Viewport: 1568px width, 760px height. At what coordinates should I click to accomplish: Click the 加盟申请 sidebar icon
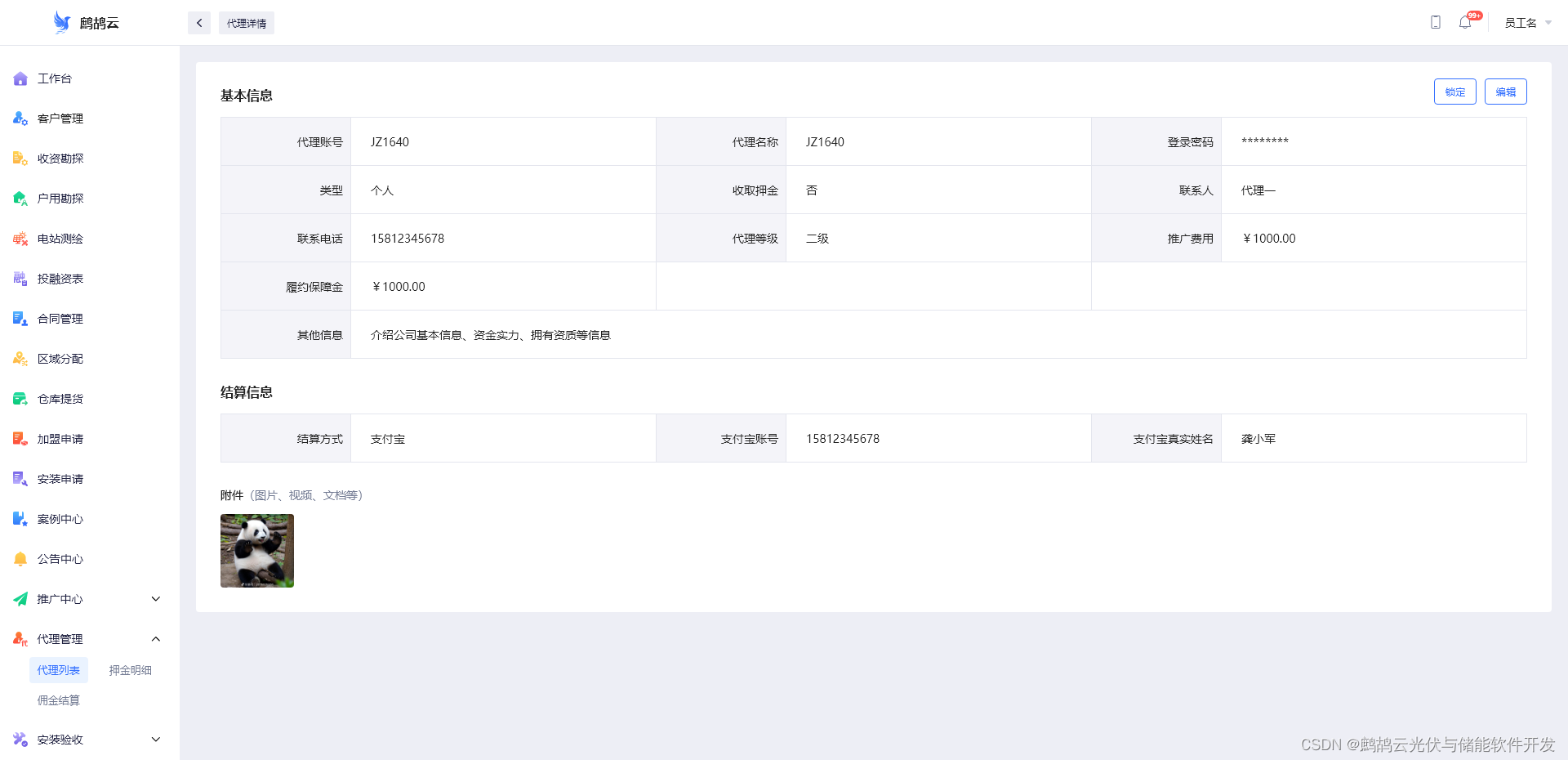click(20, 439)
